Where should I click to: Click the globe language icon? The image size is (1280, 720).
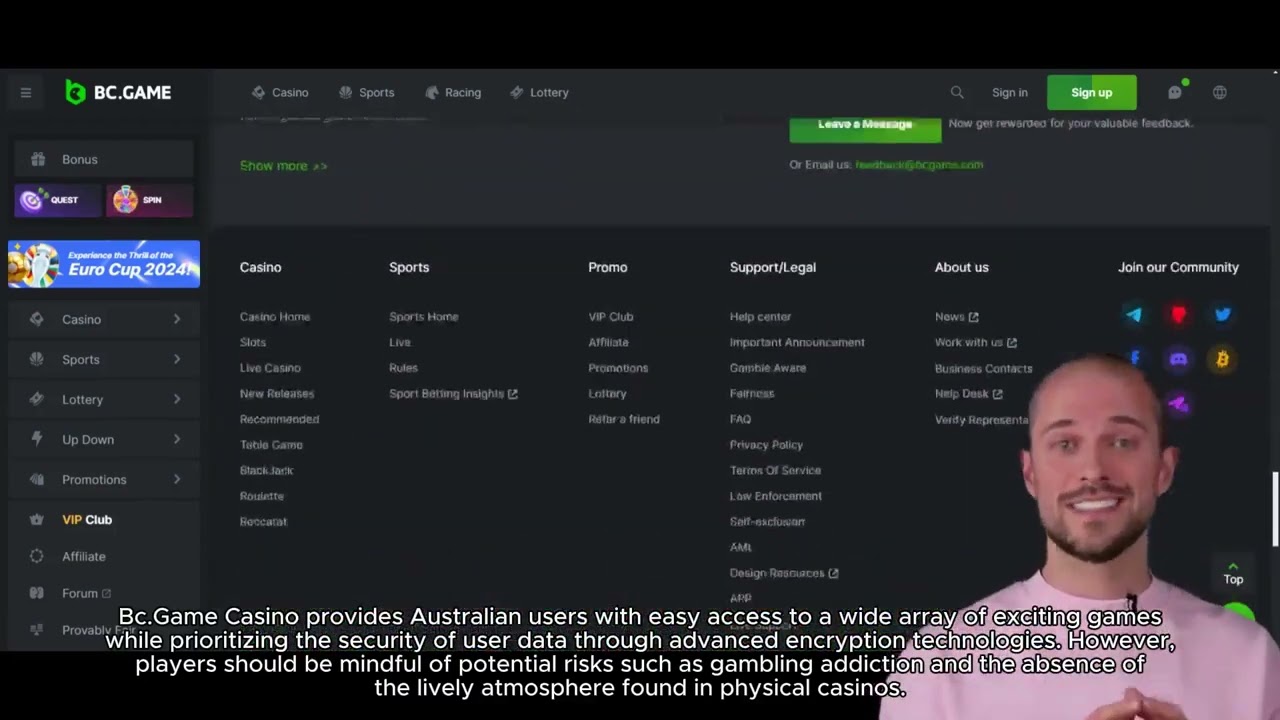[1220, 92]
